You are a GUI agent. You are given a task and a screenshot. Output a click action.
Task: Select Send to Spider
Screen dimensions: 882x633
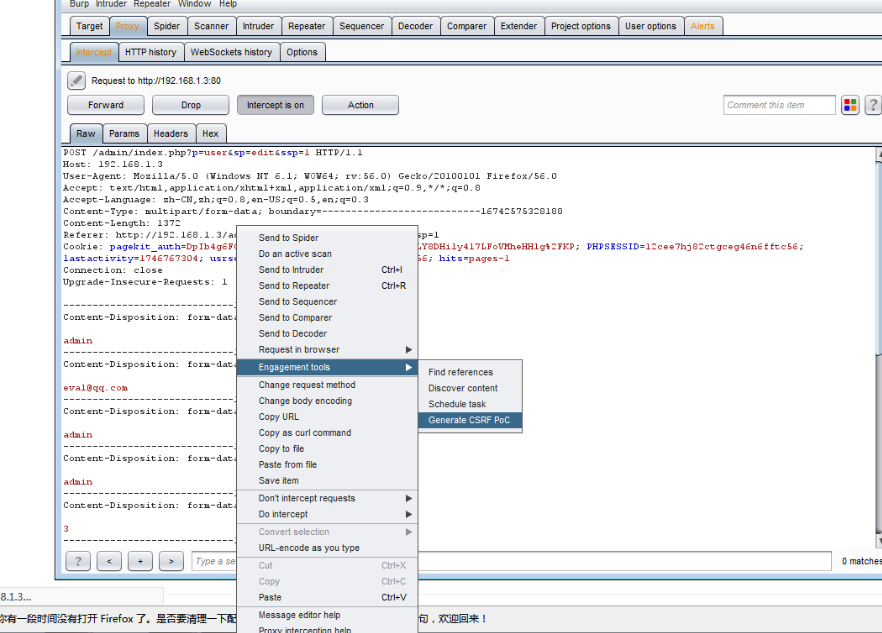click(x=327, y=237)
